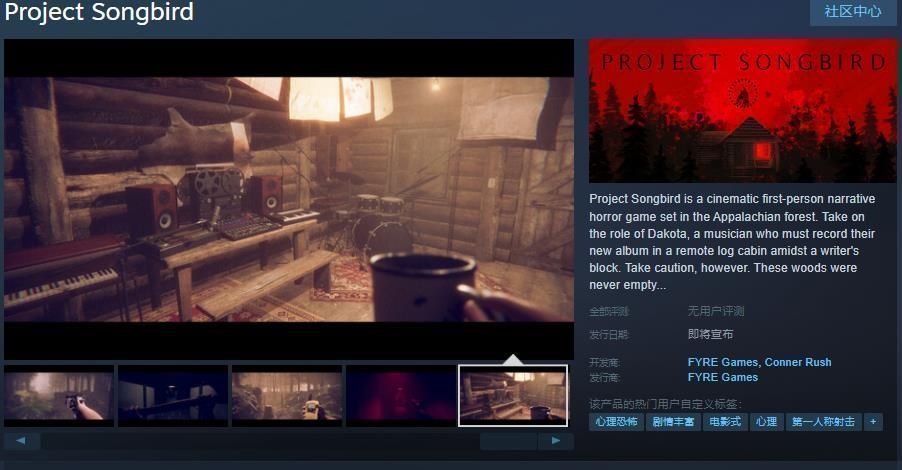
Task: Open the FYRE Games developer link
Action: coord(722,362)
